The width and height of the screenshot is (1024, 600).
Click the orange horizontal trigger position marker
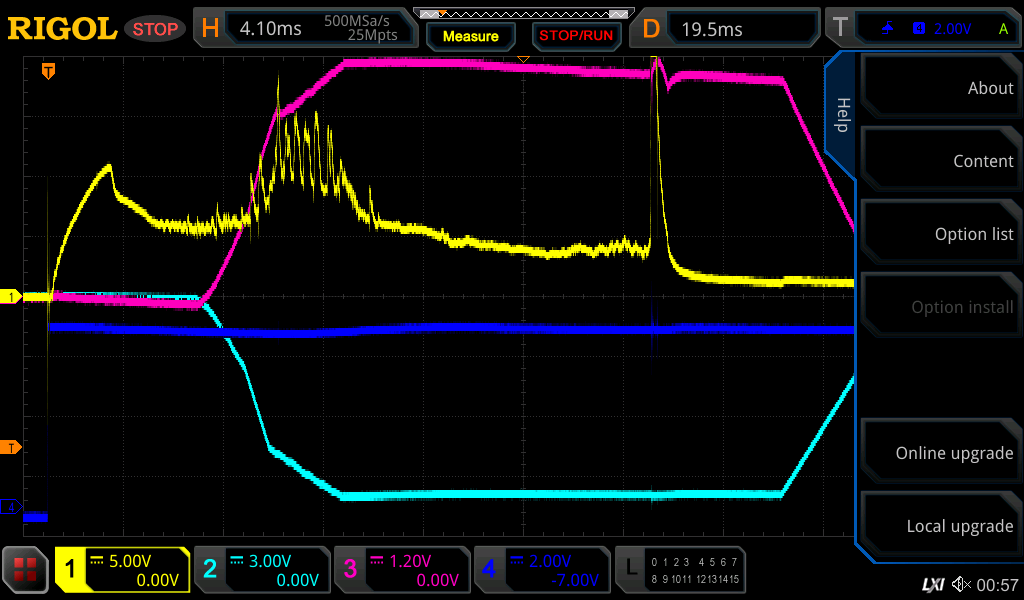47,71
